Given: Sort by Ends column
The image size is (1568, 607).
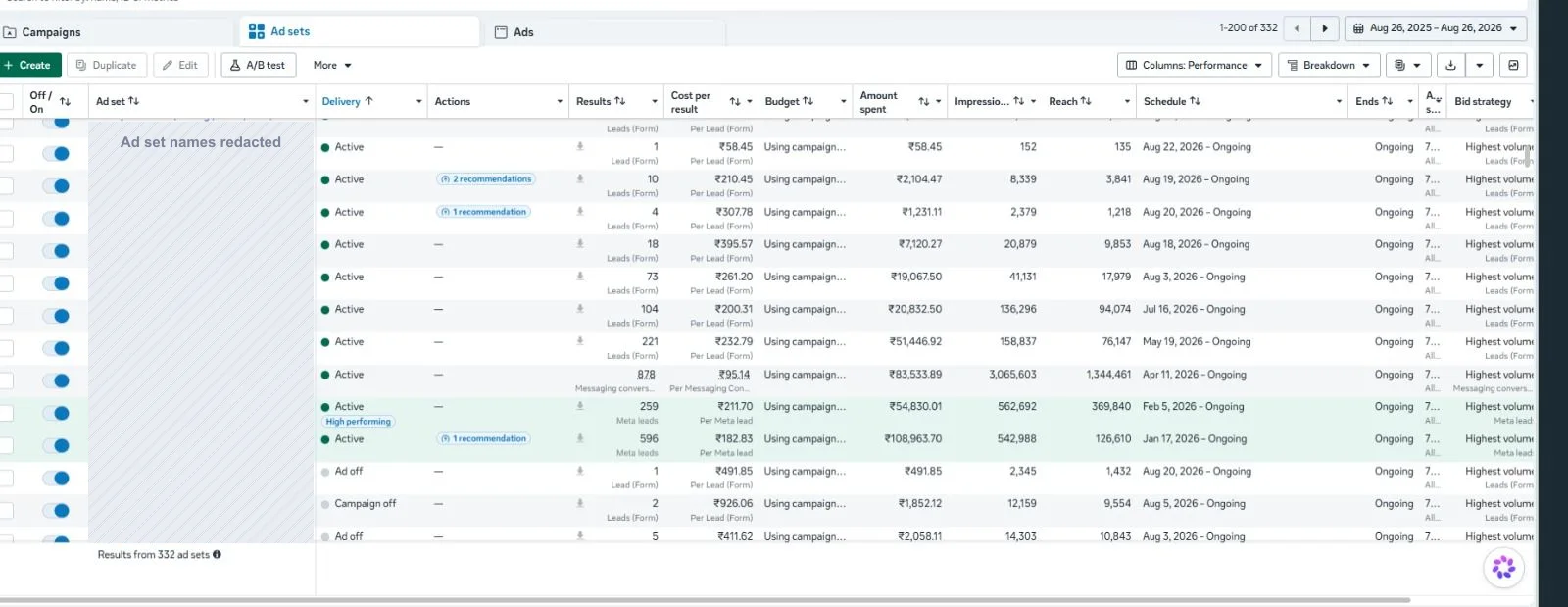Looking at the screenshot, I should pyautogui.click(x=1387, y=101).
